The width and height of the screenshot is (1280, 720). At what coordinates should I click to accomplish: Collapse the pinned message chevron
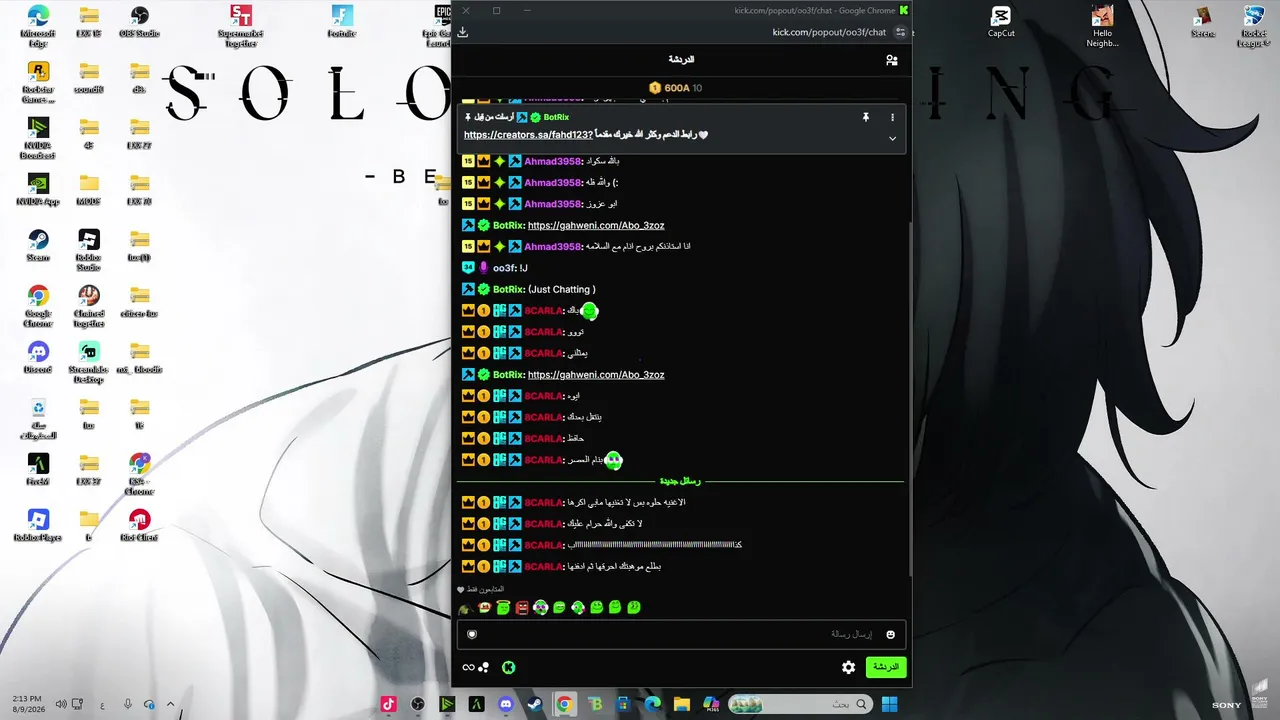(x=892, y=138)
